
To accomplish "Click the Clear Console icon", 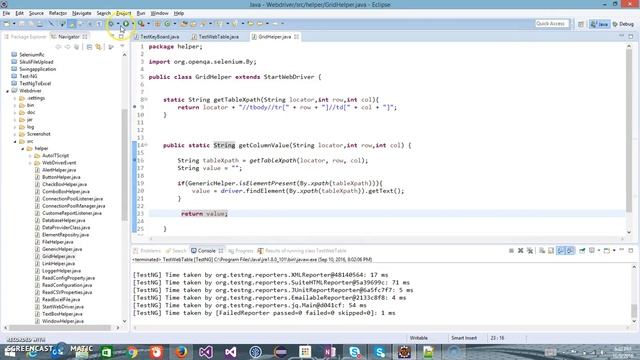I will click(542, 251).
